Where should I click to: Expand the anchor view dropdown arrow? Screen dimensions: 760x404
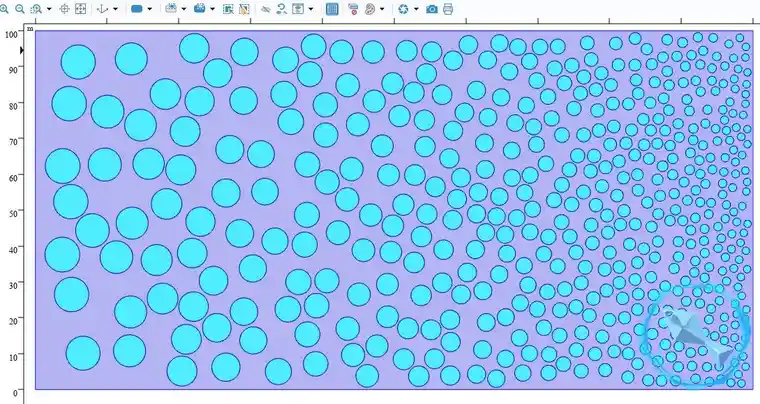point(115,9)
